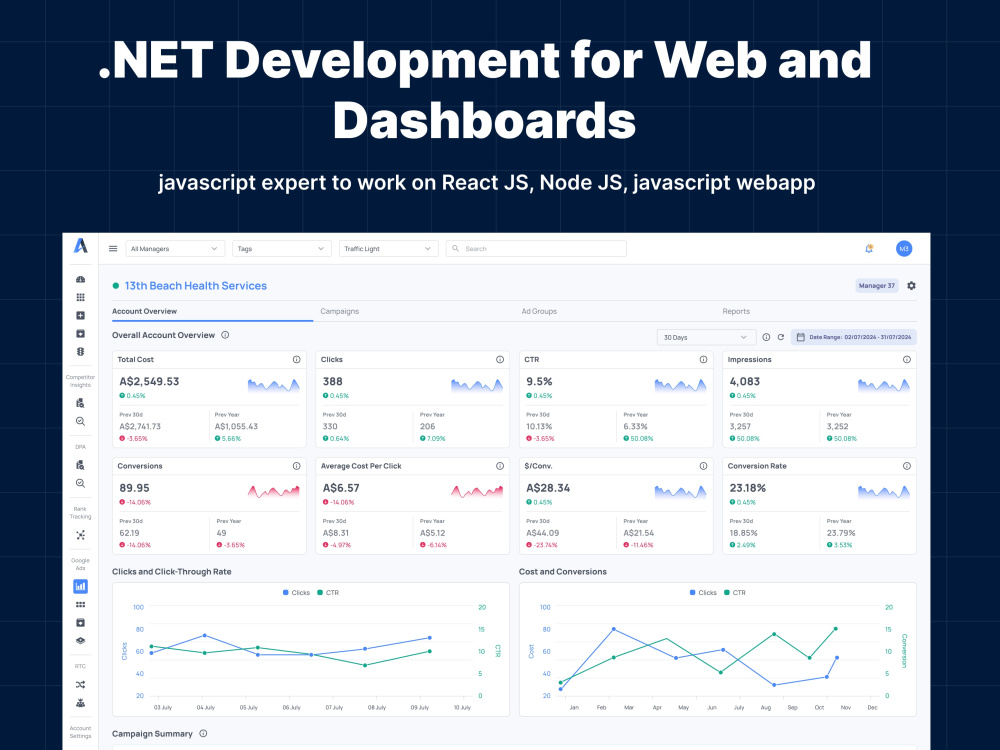This screenshot has width=1000, height=750.
Task: Open Google Ads layers stack icon
Action: (80, 641)
